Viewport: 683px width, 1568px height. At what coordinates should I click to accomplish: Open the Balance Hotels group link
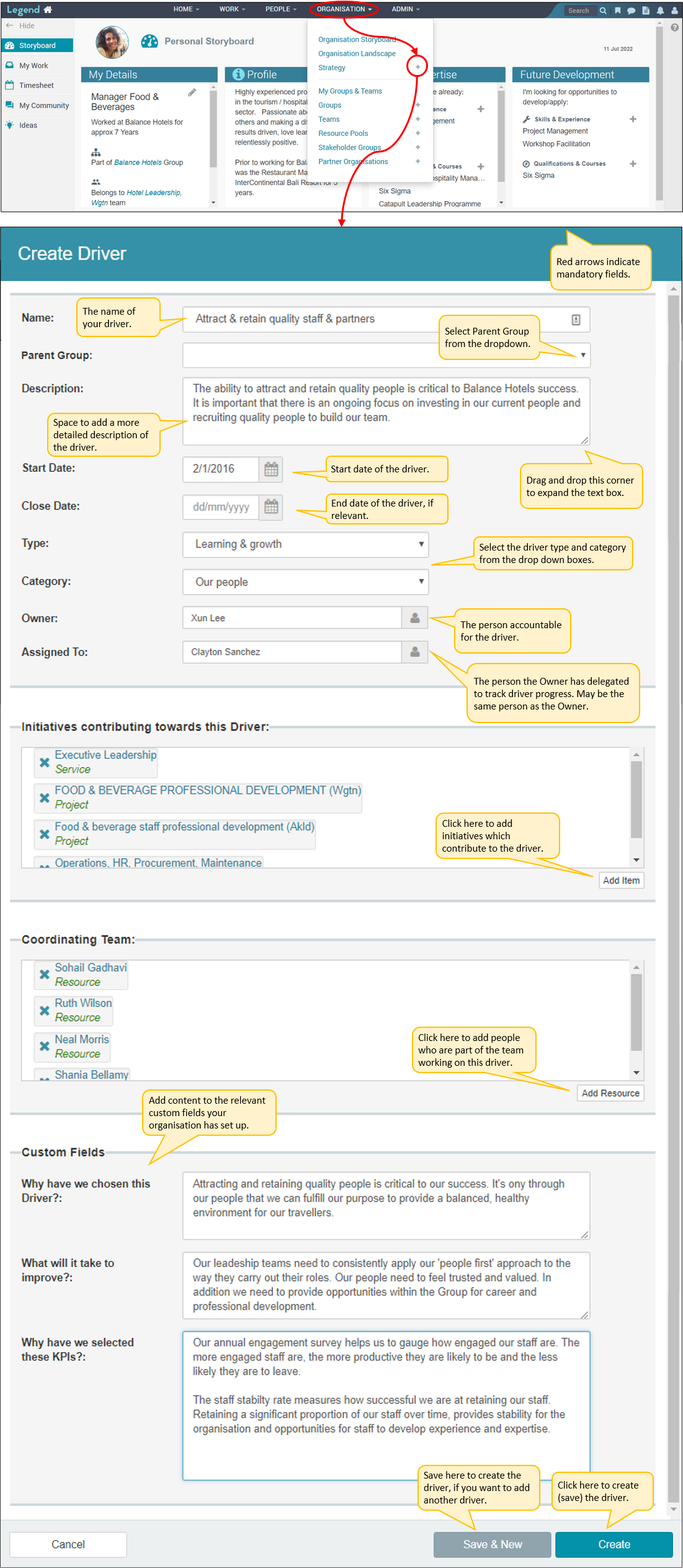click(x=138, y=163)
